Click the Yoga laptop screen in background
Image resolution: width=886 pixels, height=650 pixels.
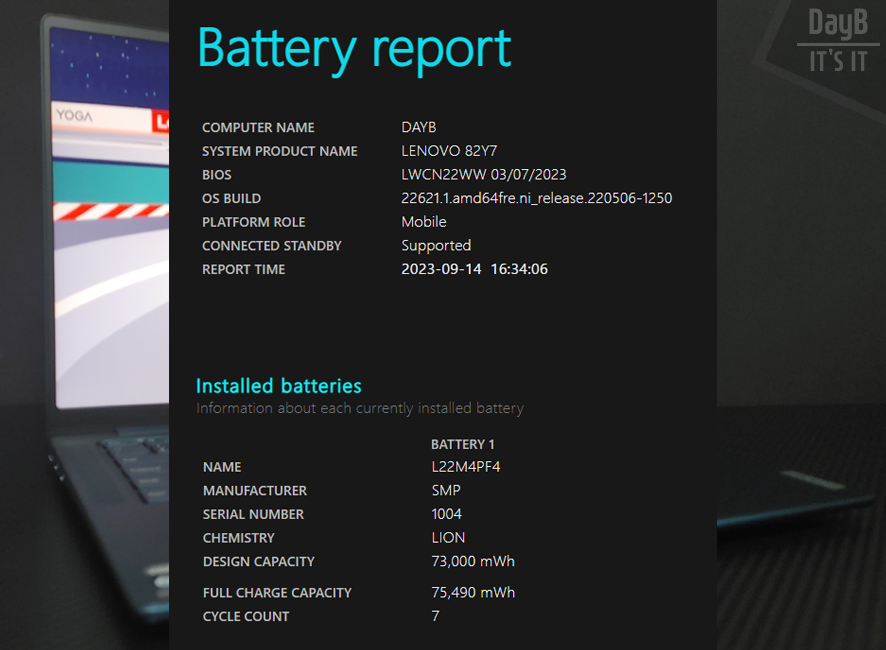pos(110,250)
